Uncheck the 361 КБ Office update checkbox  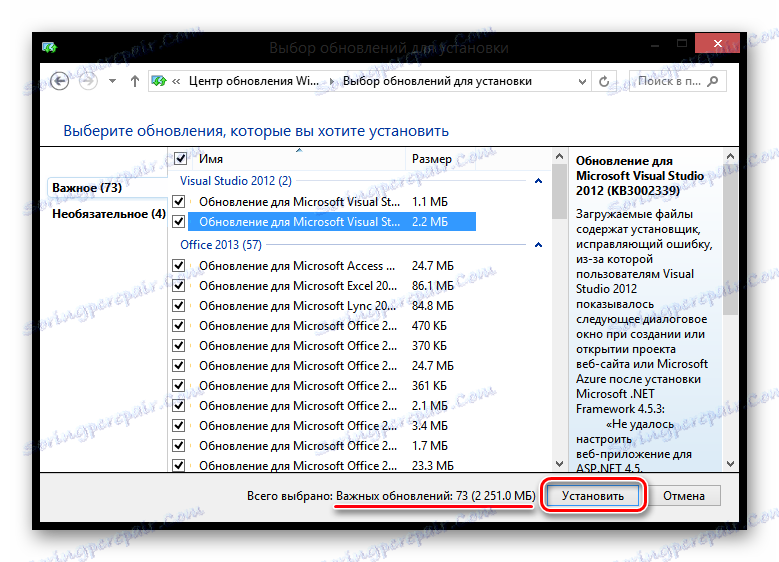coord(178,386)
